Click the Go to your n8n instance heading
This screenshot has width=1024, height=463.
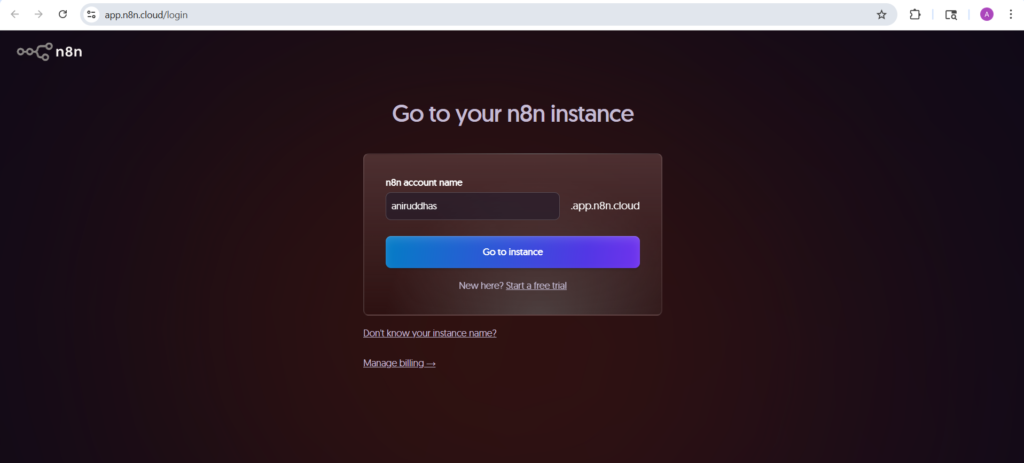[513, 114]
